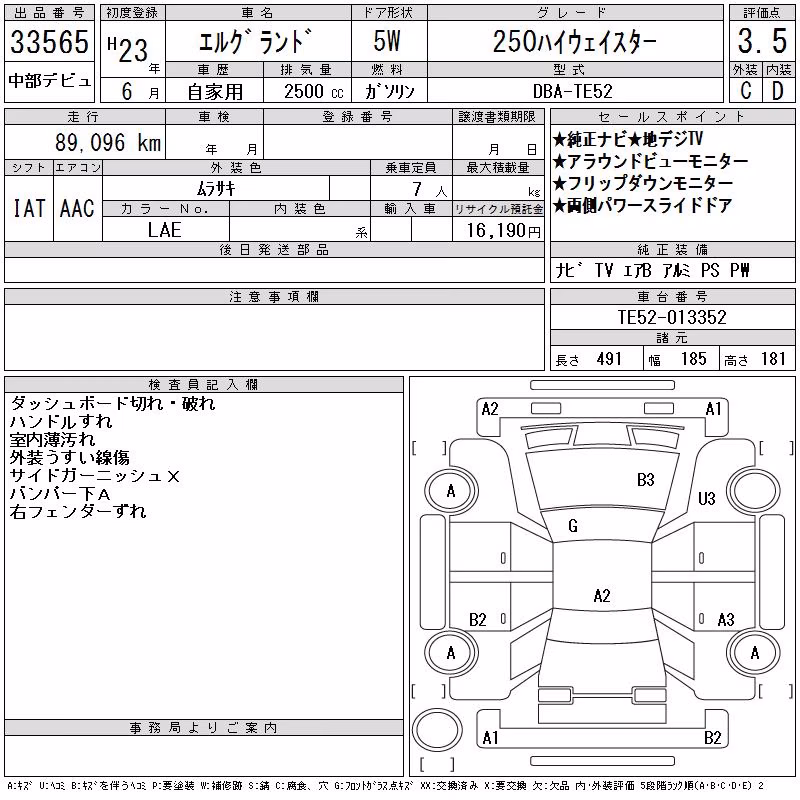Screen dimensions: 800x800
Task: Select inspector note バンパー下A
Action: (x=60, y=494)
